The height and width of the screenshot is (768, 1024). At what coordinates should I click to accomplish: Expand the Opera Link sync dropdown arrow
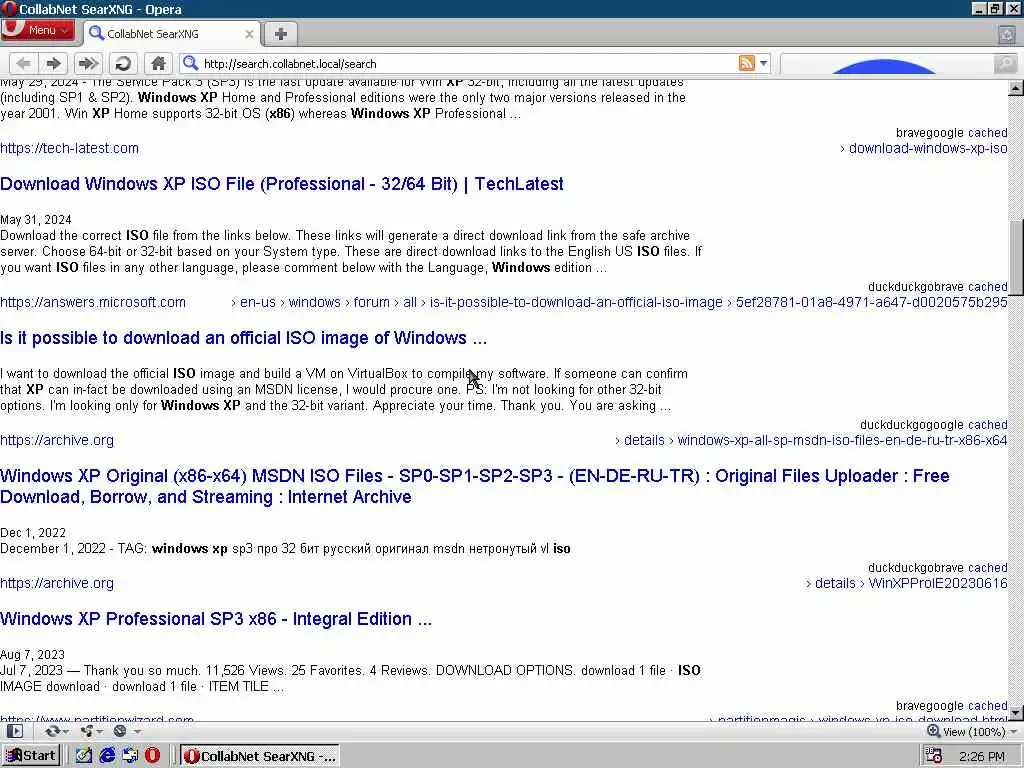tap(66, 731)
